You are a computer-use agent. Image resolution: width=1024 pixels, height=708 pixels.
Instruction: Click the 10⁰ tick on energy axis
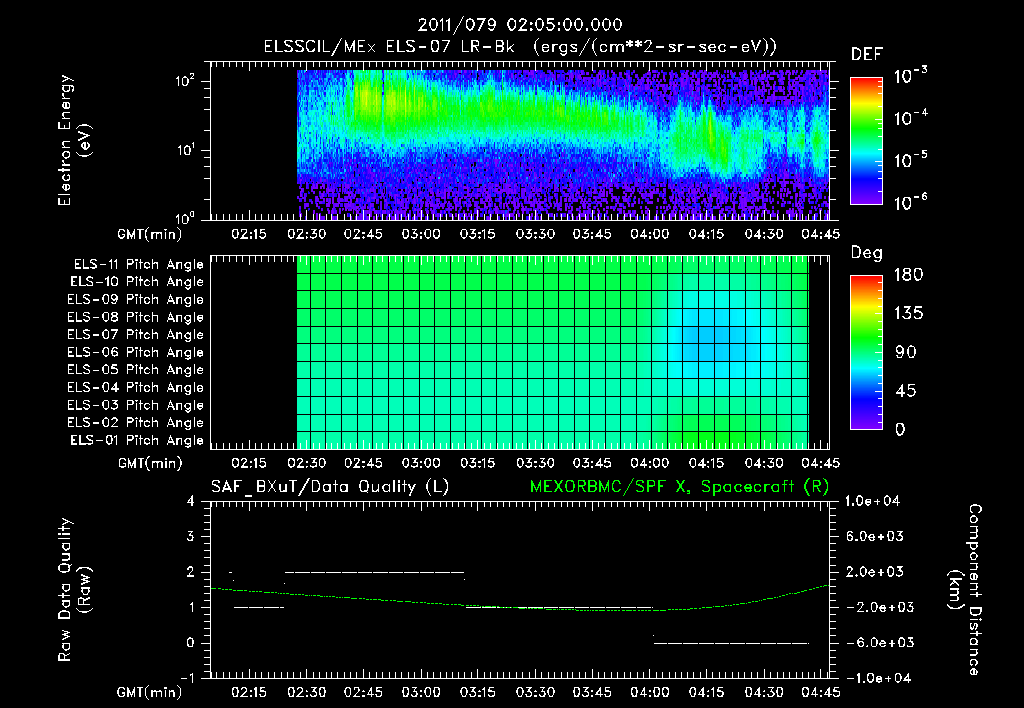pos(185,218)
